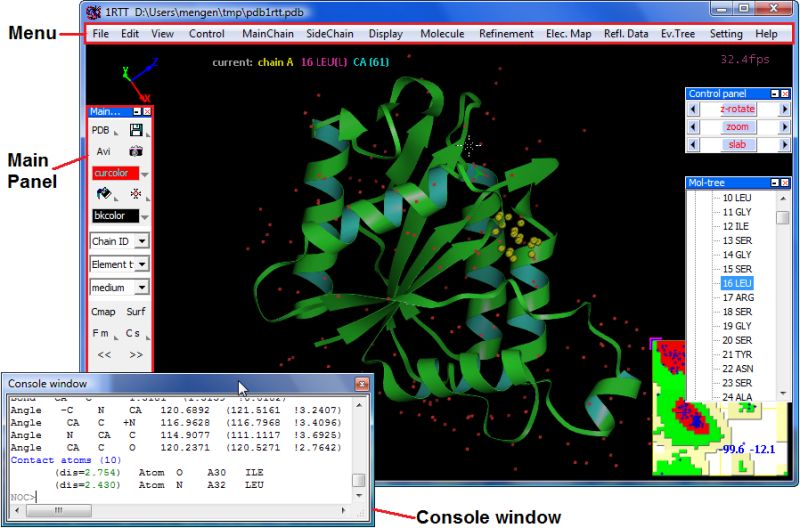Screen dimensions: 800x528
Task: Click the zoom label button
Action: click(x=737, y=127)
